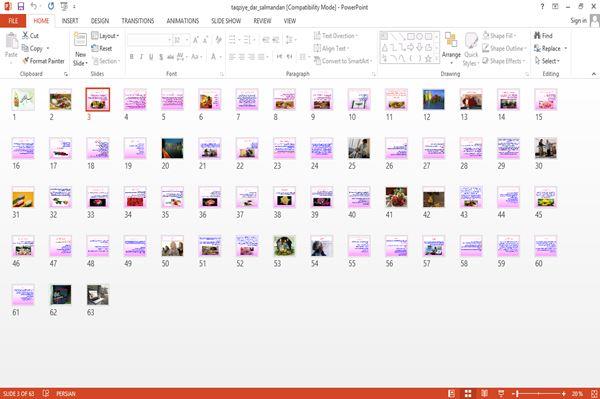Click PERSIAN language indicator

click(x=66, y=393)
